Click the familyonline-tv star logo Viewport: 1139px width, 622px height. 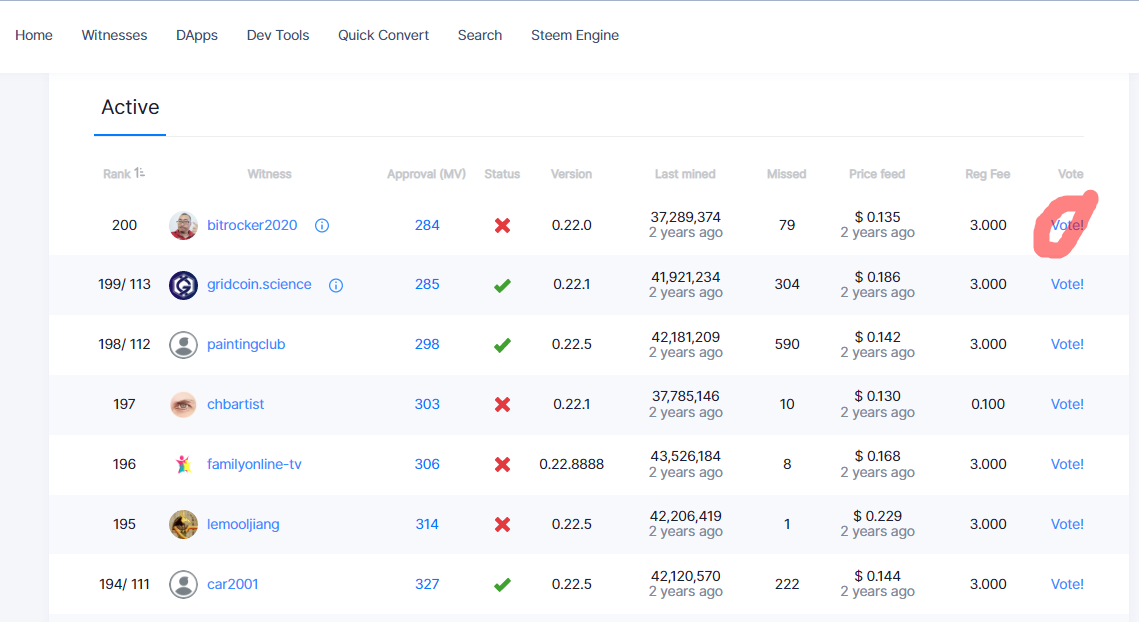point(183,464)
